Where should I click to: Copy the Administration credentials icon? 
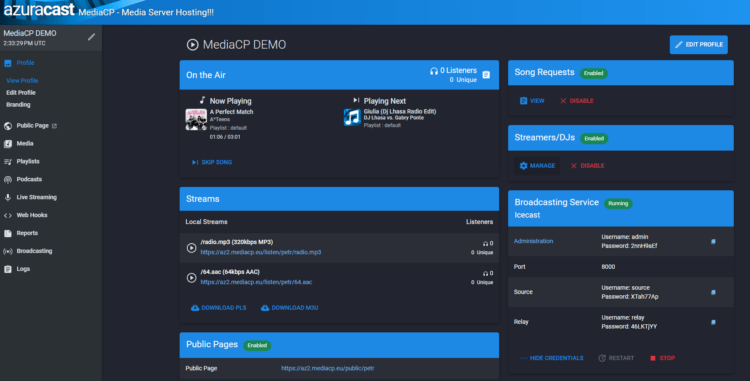(x=713, y=241)
